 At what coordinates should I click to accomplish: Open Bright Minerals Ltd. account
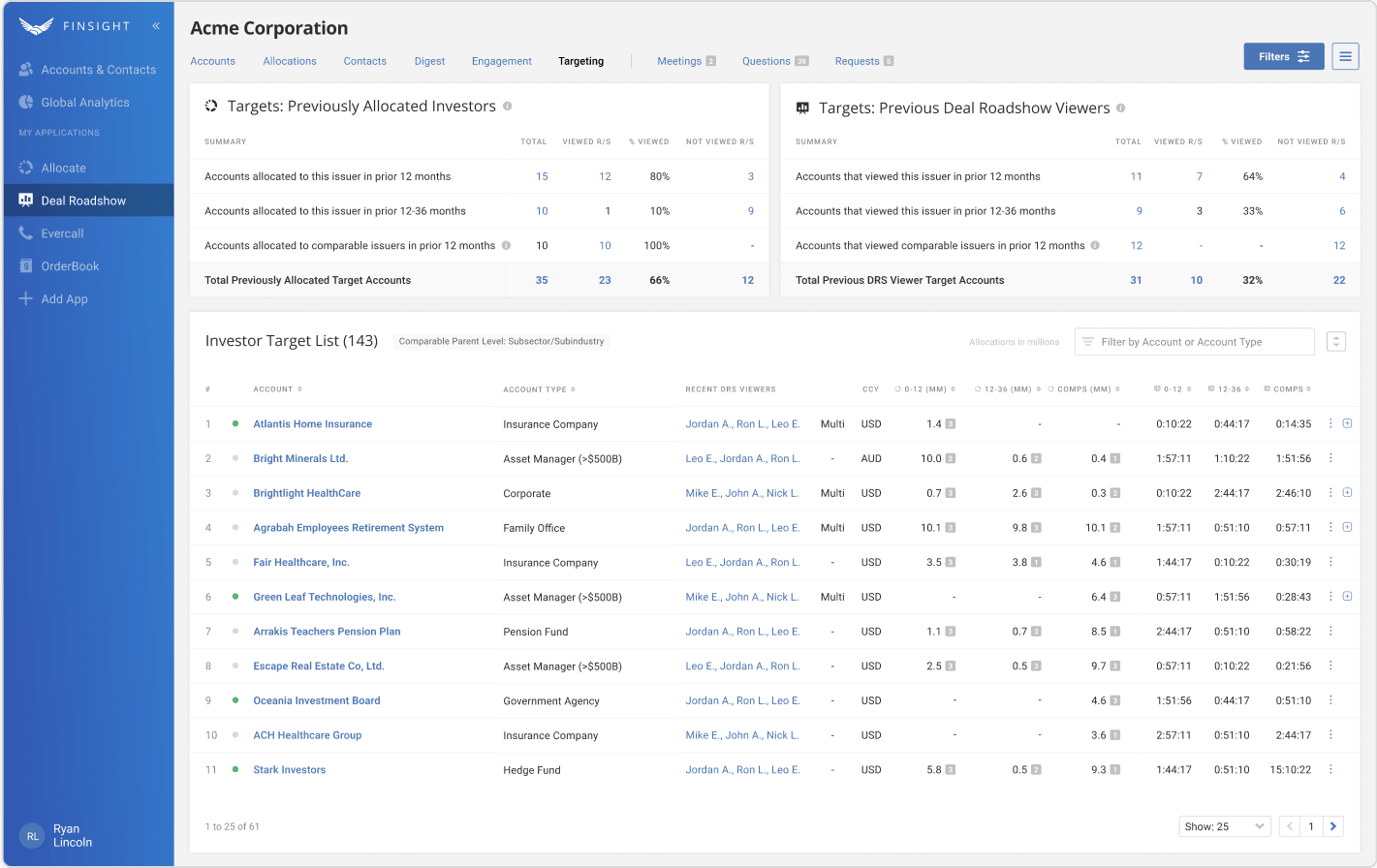point(300,459)
